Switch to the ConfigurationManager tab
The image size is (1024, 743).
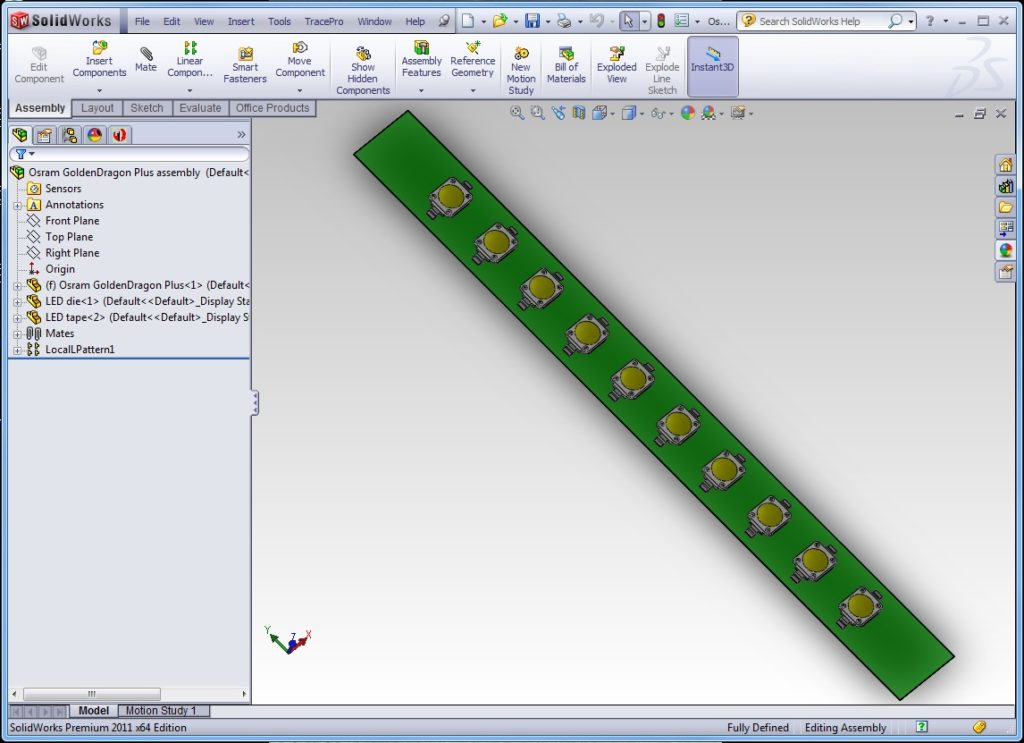(x=70, y=134)
